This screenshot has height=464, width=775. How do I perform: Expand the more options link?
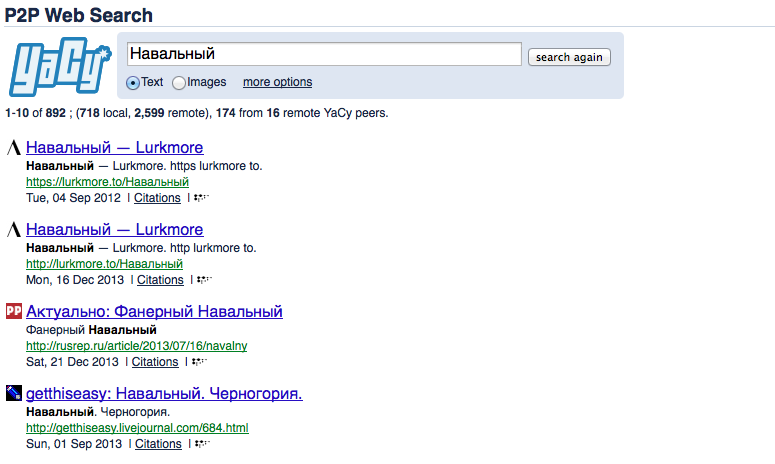coord(277,82)
